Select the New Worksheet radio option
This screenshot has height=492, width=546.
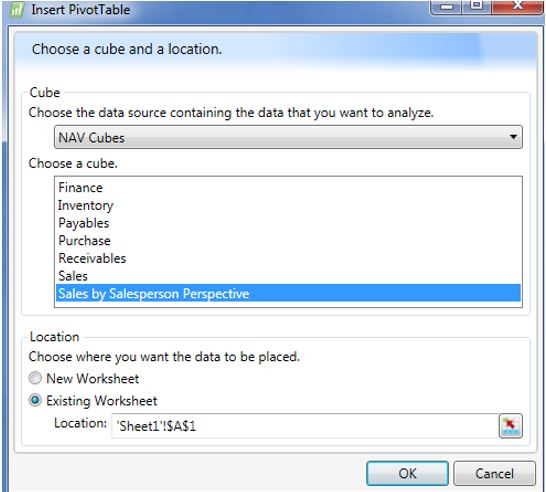coord(35,378)
